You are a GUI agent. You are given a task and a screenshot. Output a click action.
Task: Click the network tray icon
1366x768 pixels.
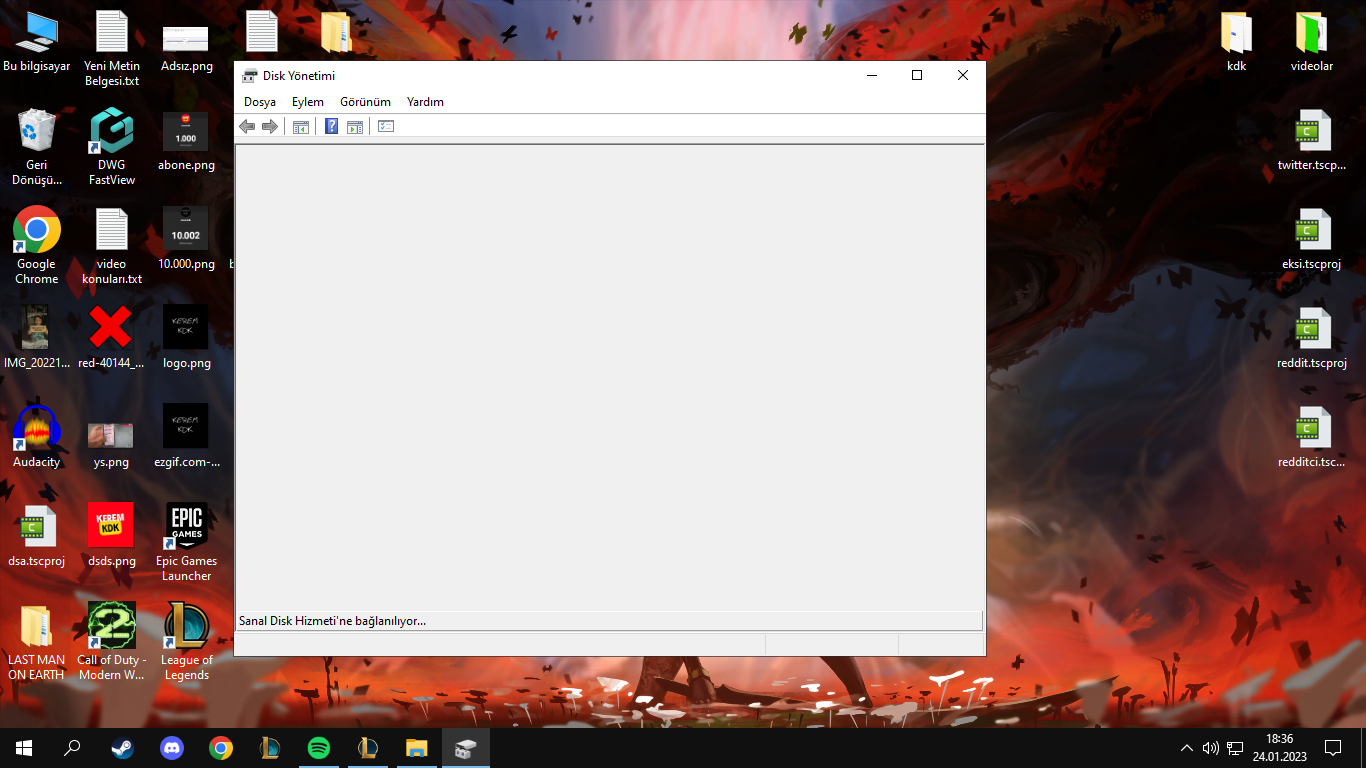[1235, 748]
